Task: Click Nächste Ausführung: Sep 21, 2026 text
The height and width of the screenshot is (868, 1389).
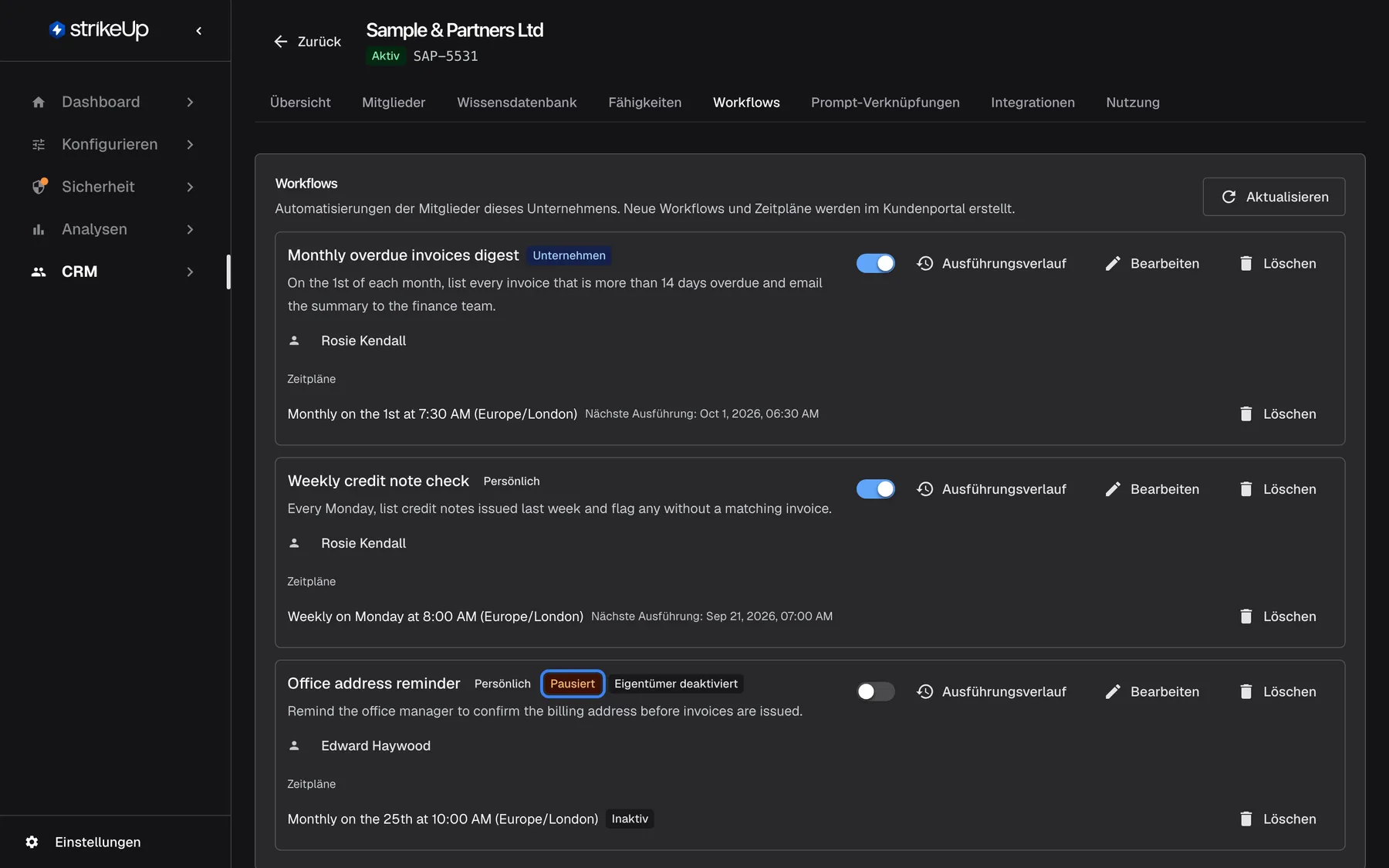Action: click(711, 616)
